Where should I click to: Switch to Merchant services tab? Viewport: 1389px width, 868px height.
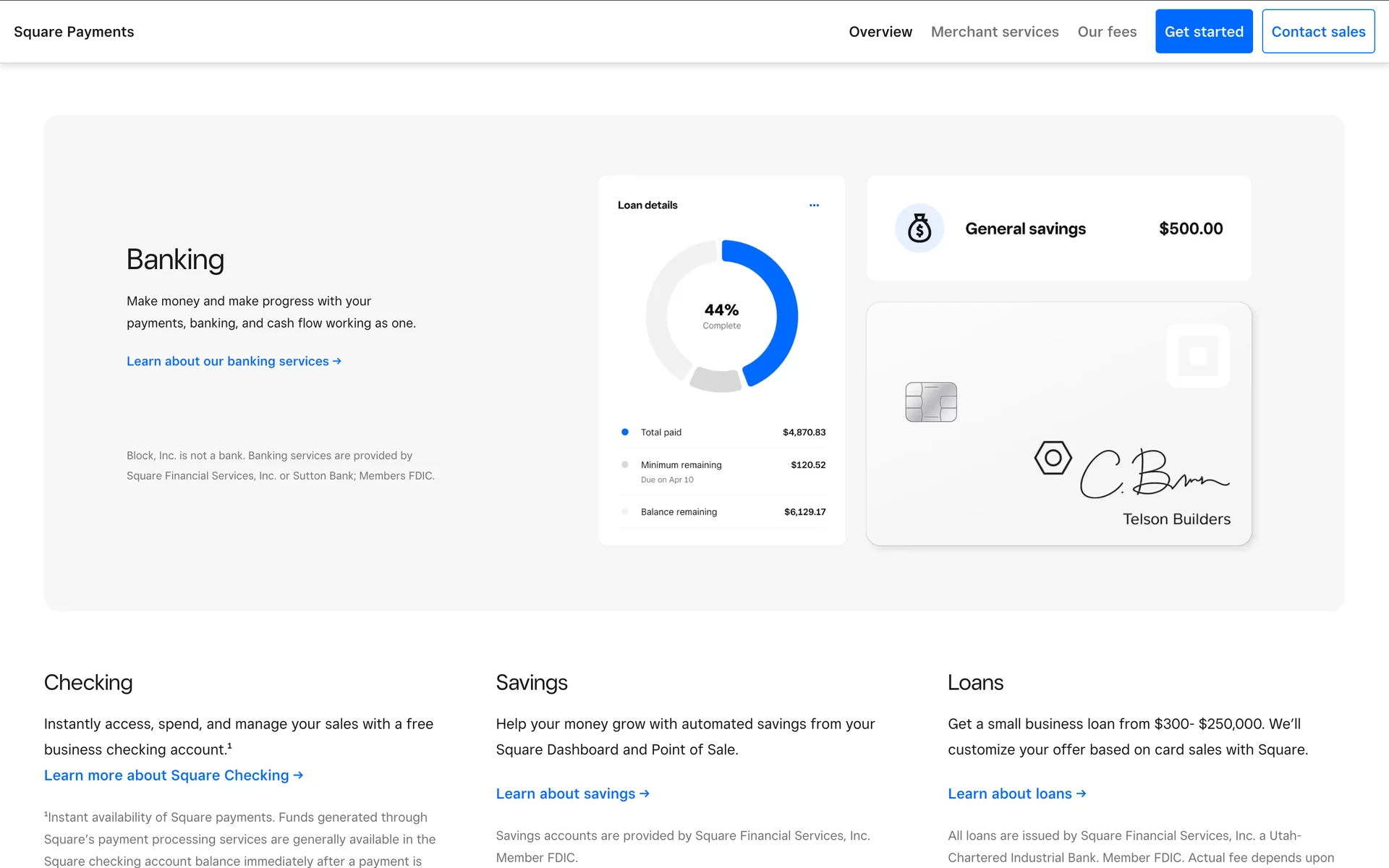(x=995, y=32)
